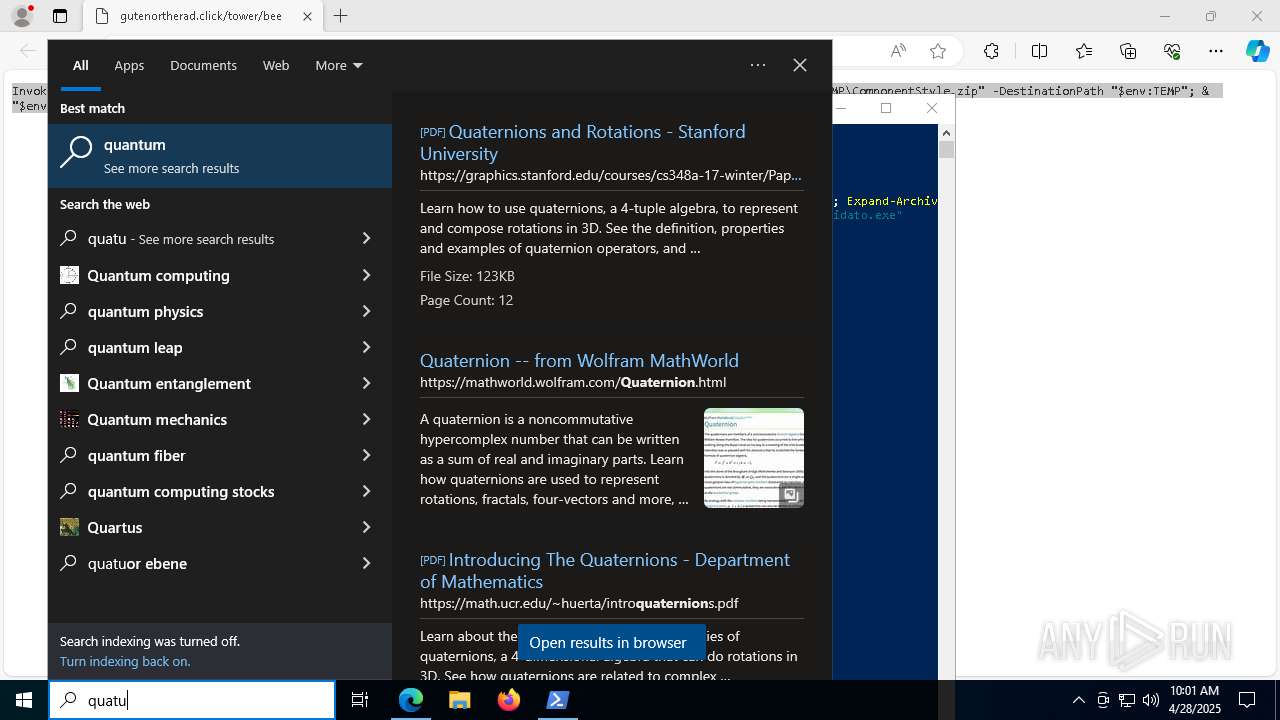
Task: Open Edge profile avatar icon
Action: 22,16
